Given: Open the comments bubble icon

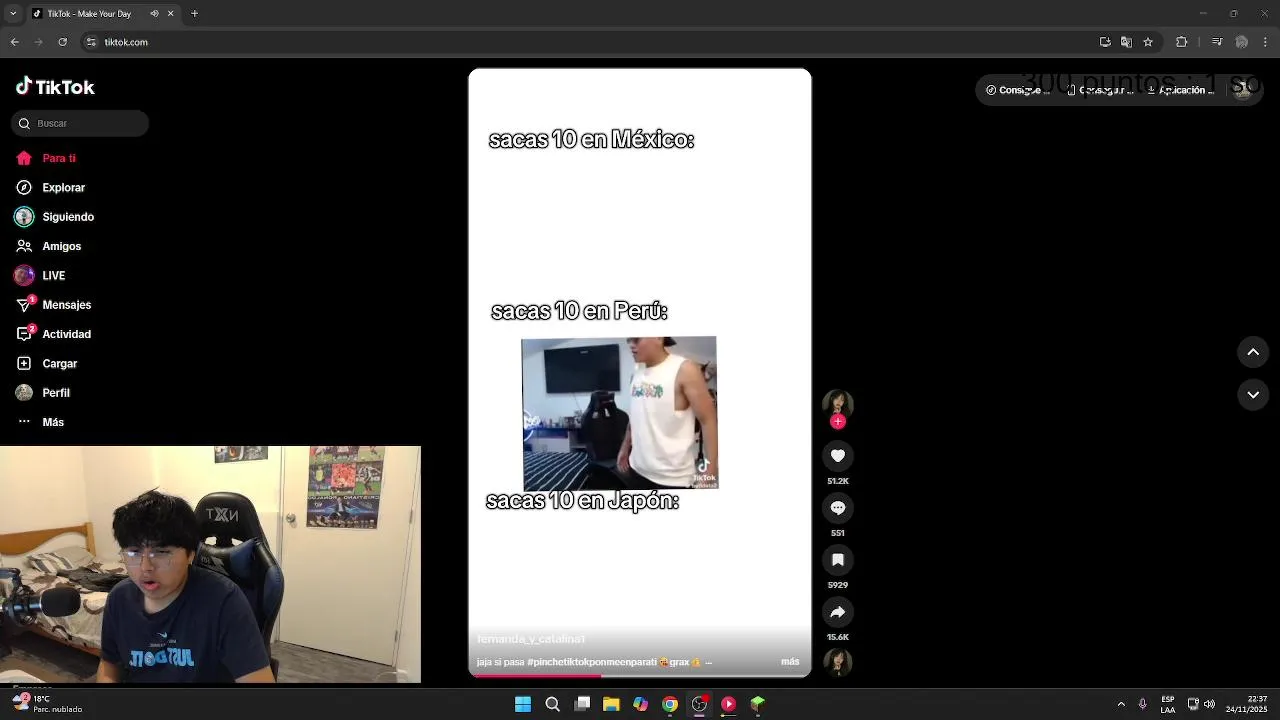Looking at the screenshot, I should (x=838, y=508).
